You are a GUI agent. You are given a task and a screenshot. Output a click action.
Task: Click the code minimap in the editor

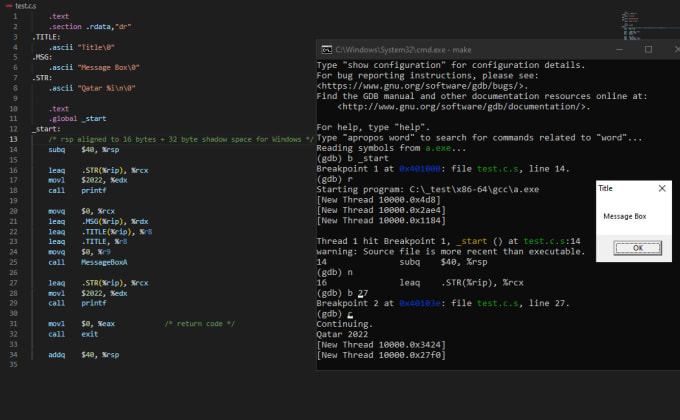(631, 26)
